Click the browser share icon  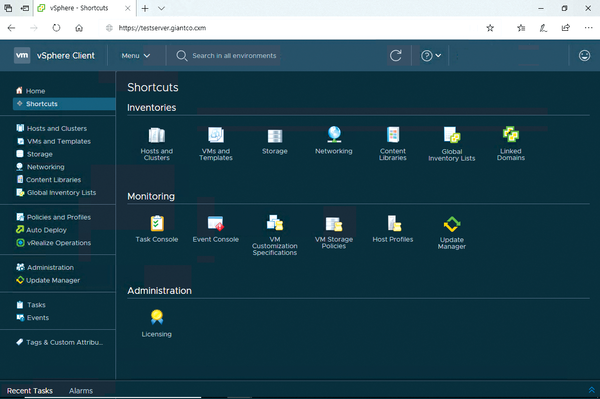point(566,28)
